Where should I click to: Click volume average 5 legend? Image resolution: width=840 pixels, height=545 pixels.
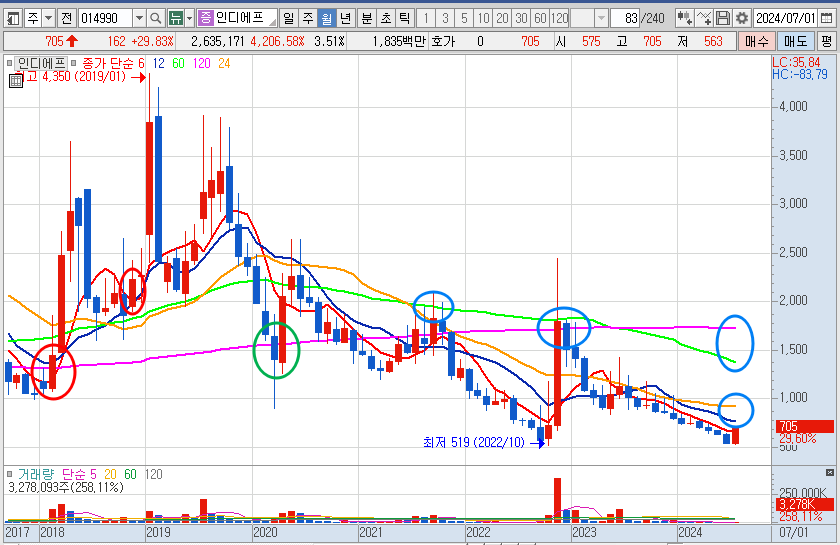(93, 474)
